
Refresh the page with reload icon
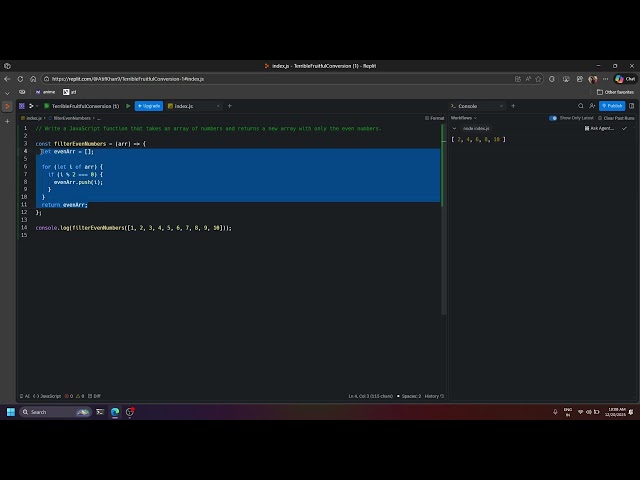pos(20,79)
